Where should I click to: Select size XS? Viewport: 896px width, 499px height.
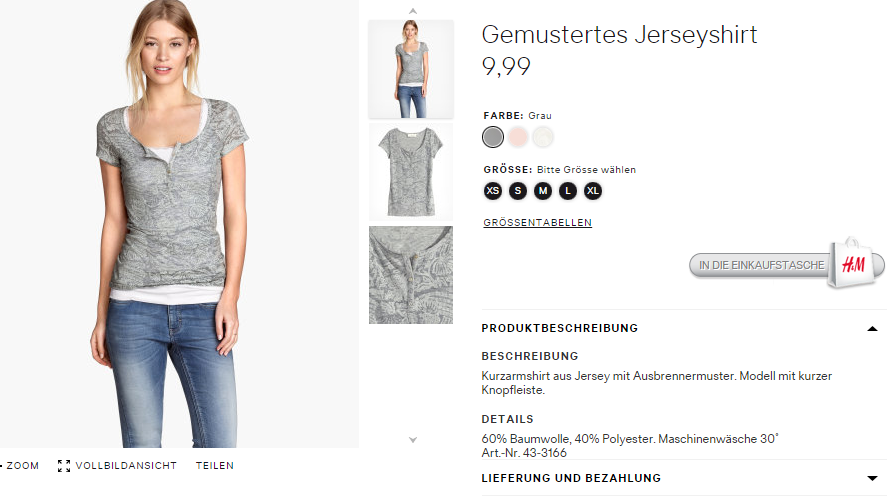(x=493, y=191)
